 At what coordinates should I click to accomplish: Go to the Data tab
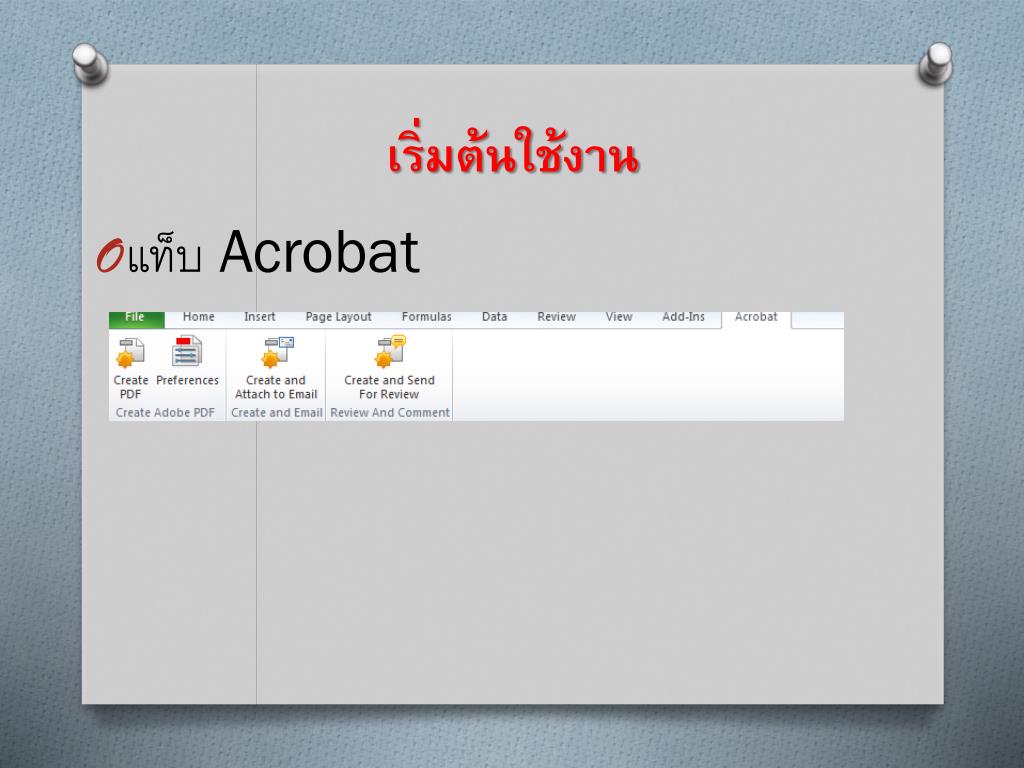click(494, 317)
